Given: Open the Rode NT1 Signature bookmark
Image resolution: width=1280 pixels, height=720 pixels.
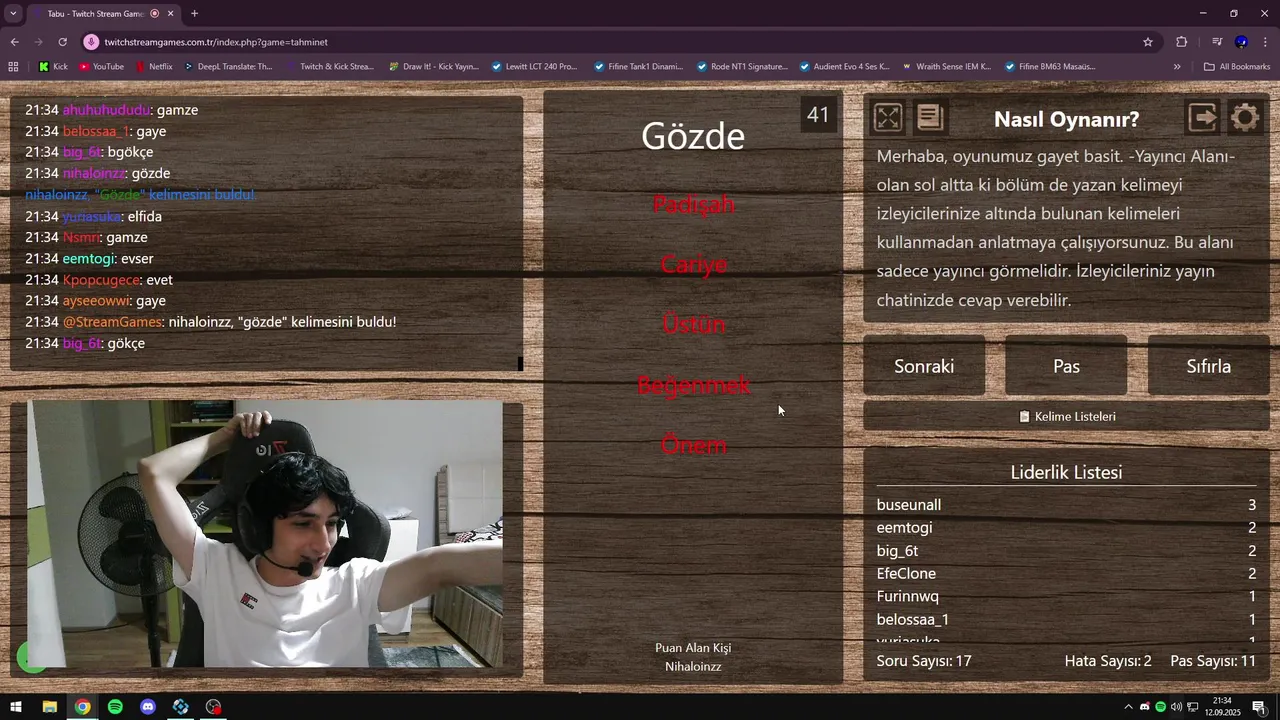Looking at the screenshot, I should [x=741, y=67].
